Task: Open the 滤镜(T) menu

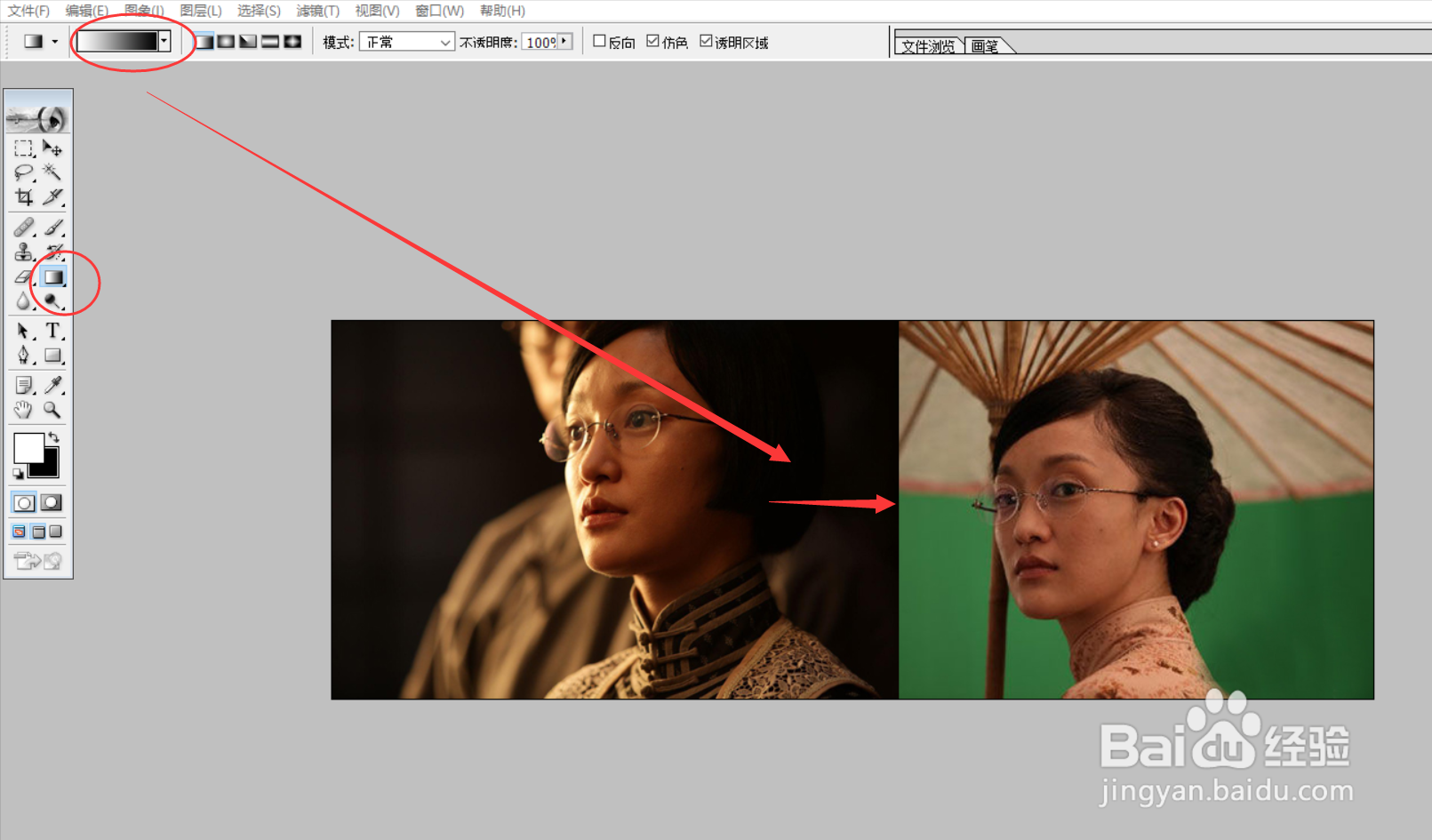Action: 318,11
